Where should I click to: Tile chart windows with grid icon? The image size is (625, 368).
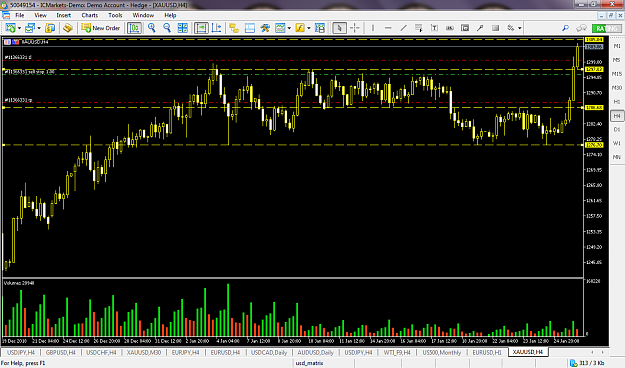click(183, 28)
